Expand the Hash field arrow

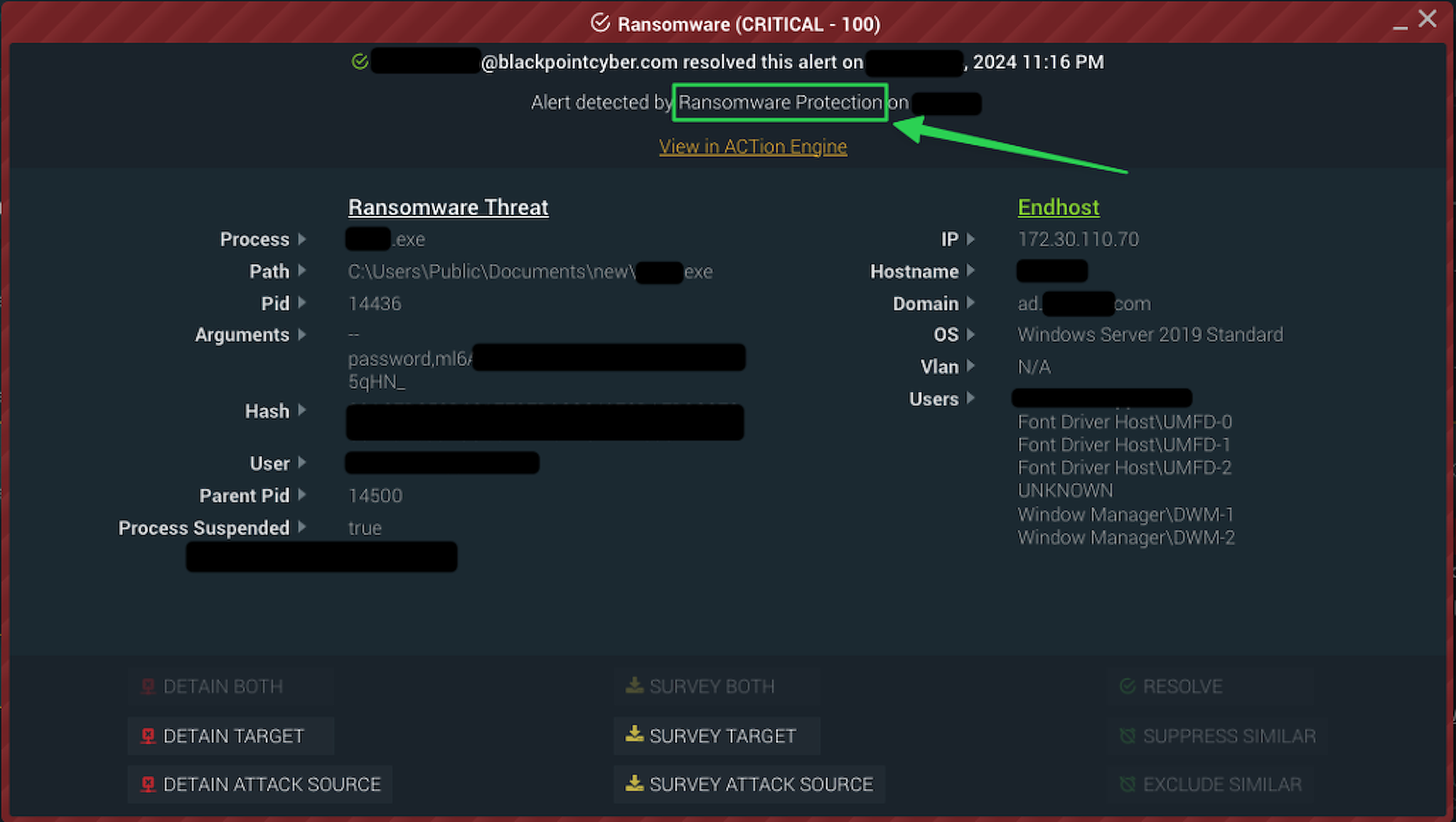pyautogui.click(x=302, y=410)
